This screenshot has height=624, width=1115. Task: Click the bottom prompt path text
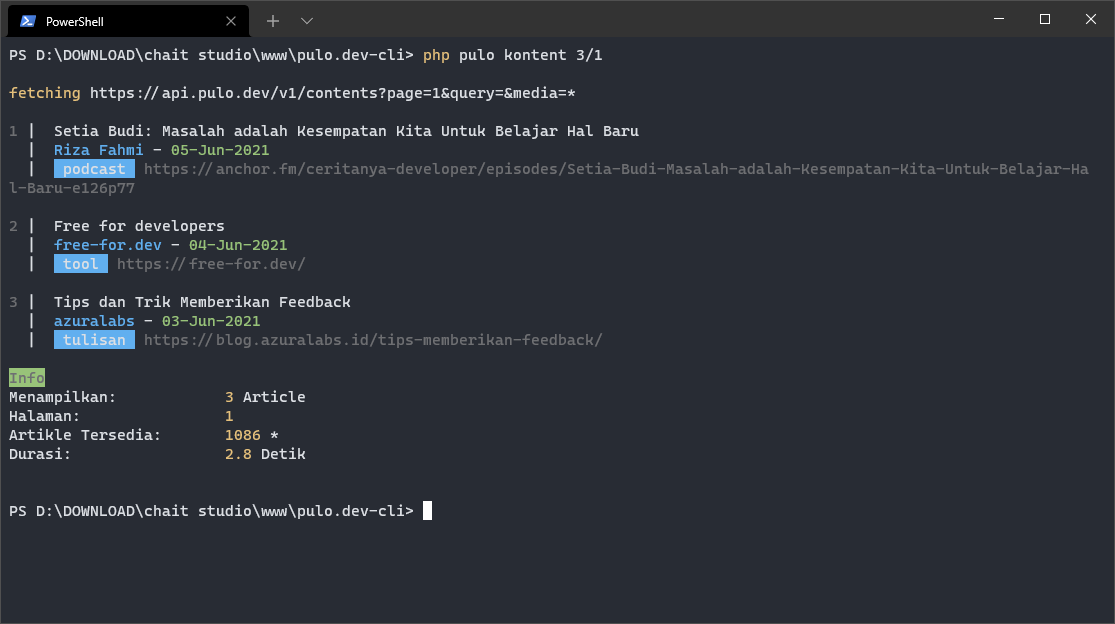coord(211,511)
